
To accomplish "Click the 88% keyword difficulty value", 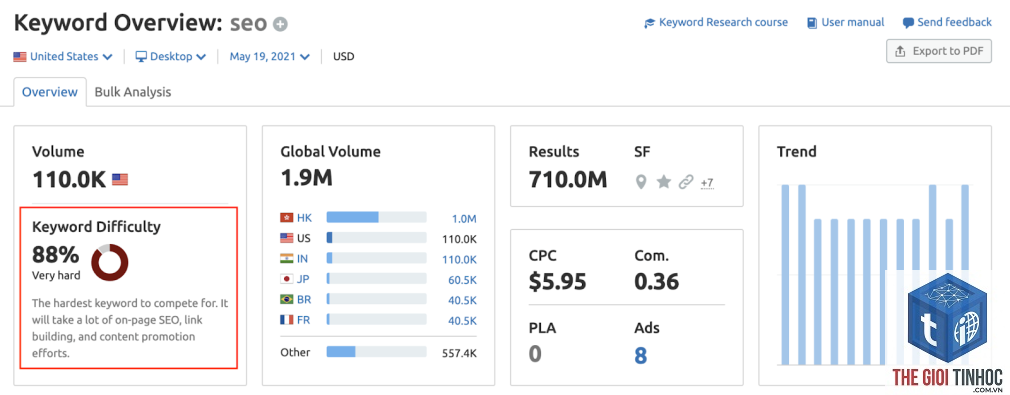I will (55, 255).
